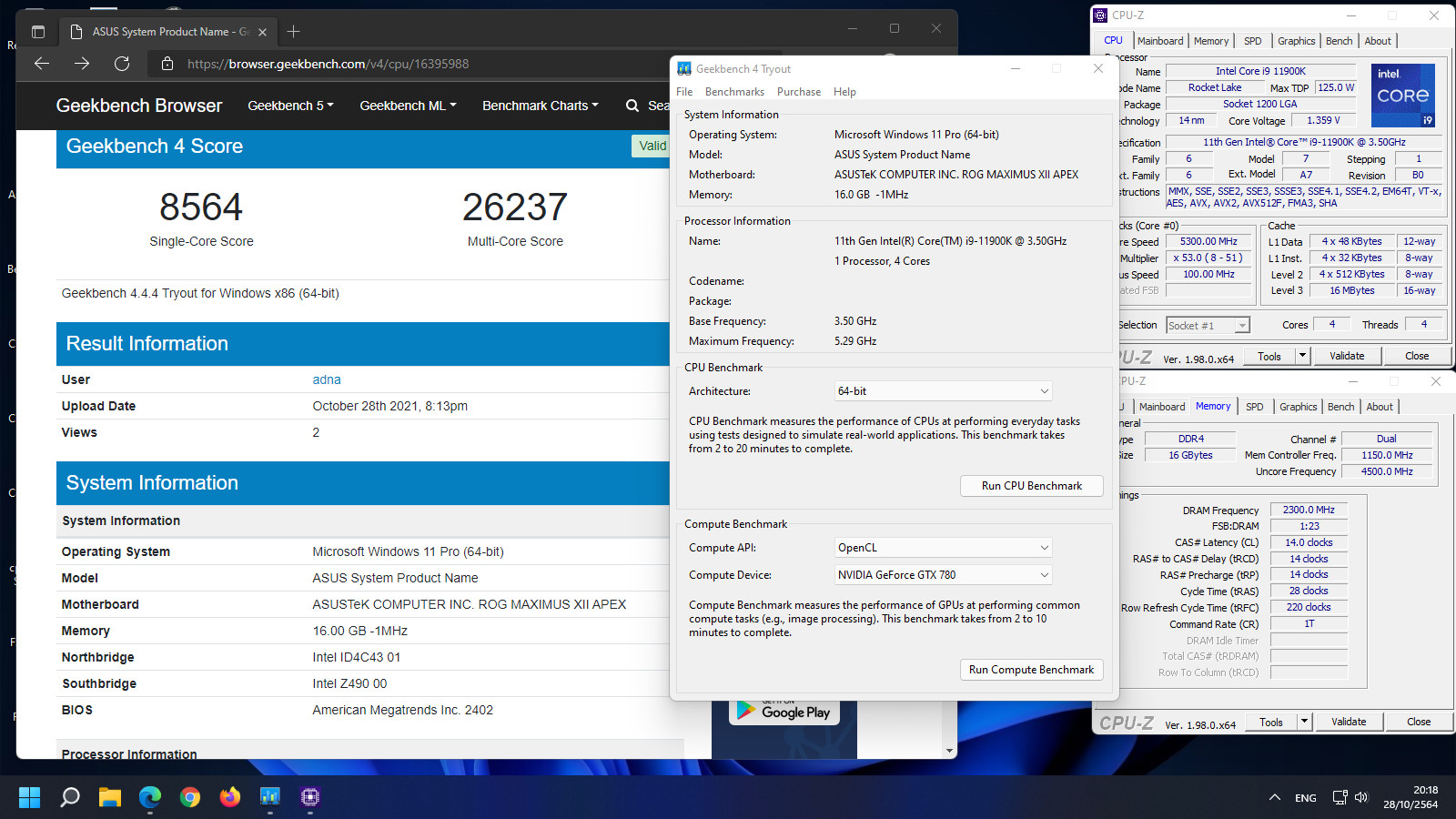
Task: Click the browser address bar URL
Action: [x=328, y=64]
